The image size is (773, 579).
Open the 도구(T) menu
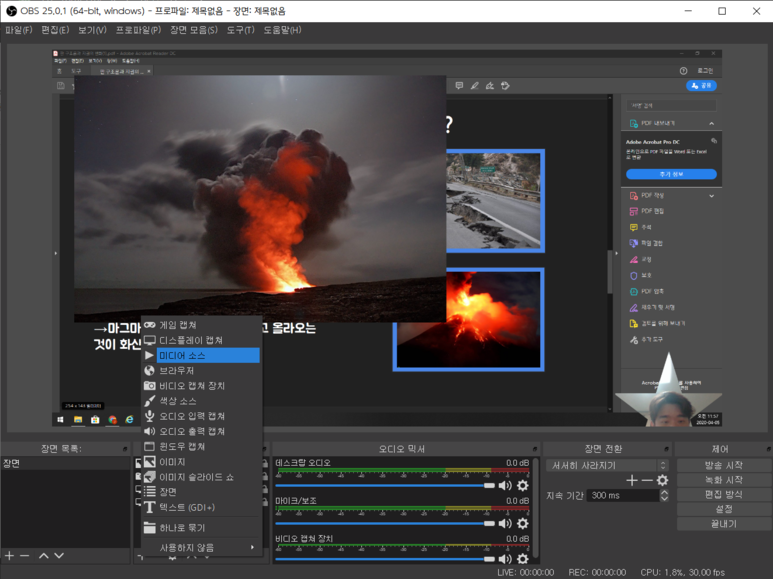point(241,30)
